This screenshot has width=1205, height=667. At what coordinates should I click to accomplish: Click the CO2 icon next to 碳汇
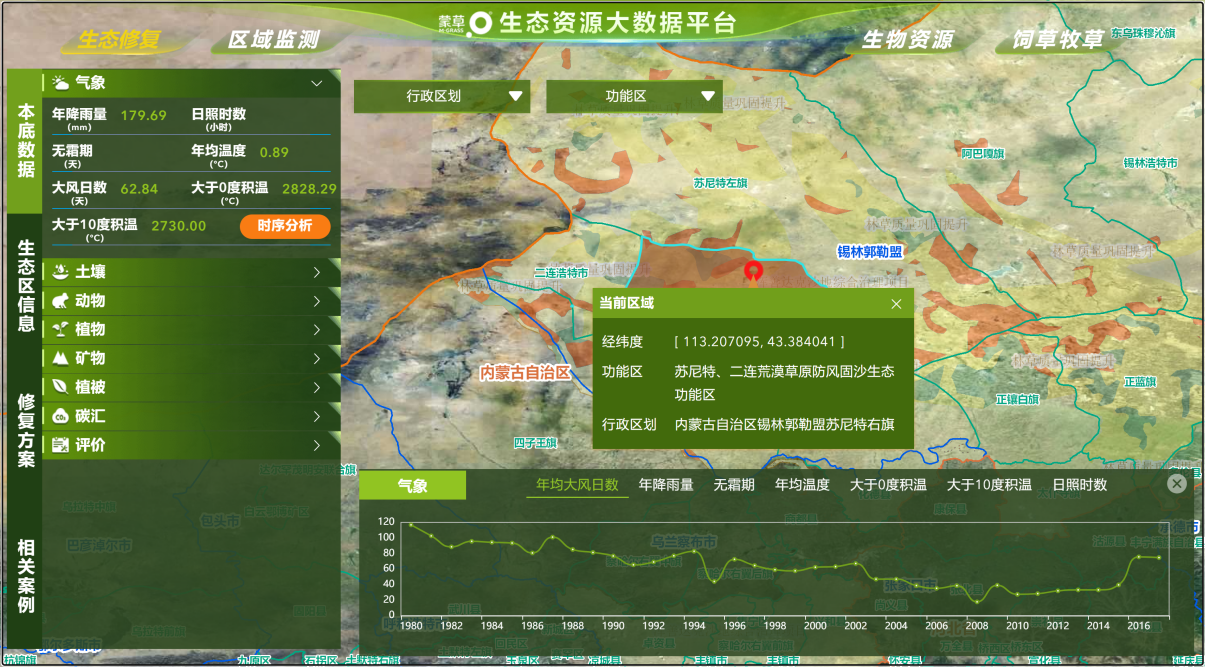(x=60, y=416)
